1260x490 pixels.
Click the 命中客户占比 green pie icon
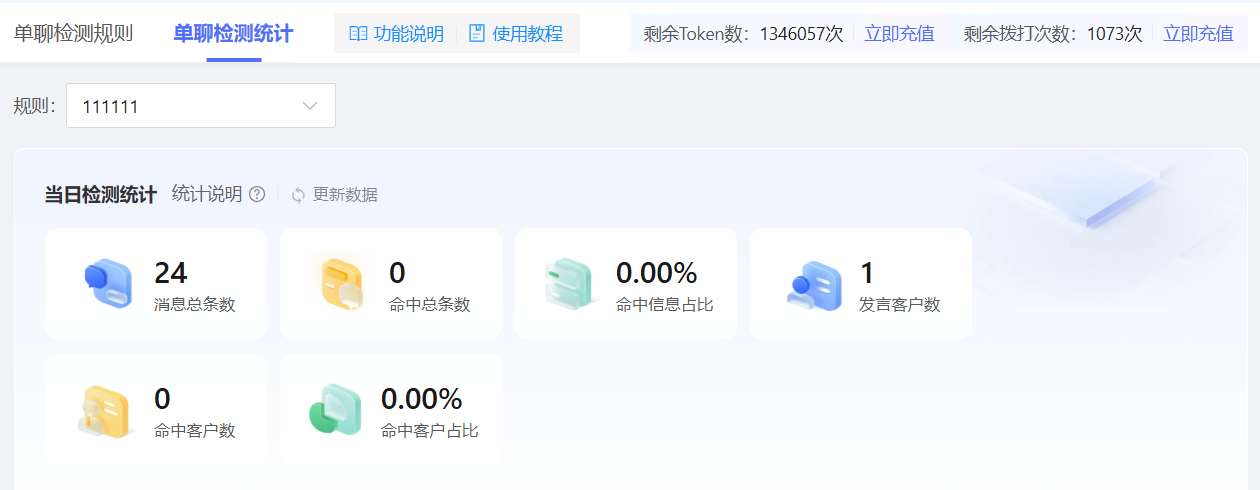pos(335,410)
